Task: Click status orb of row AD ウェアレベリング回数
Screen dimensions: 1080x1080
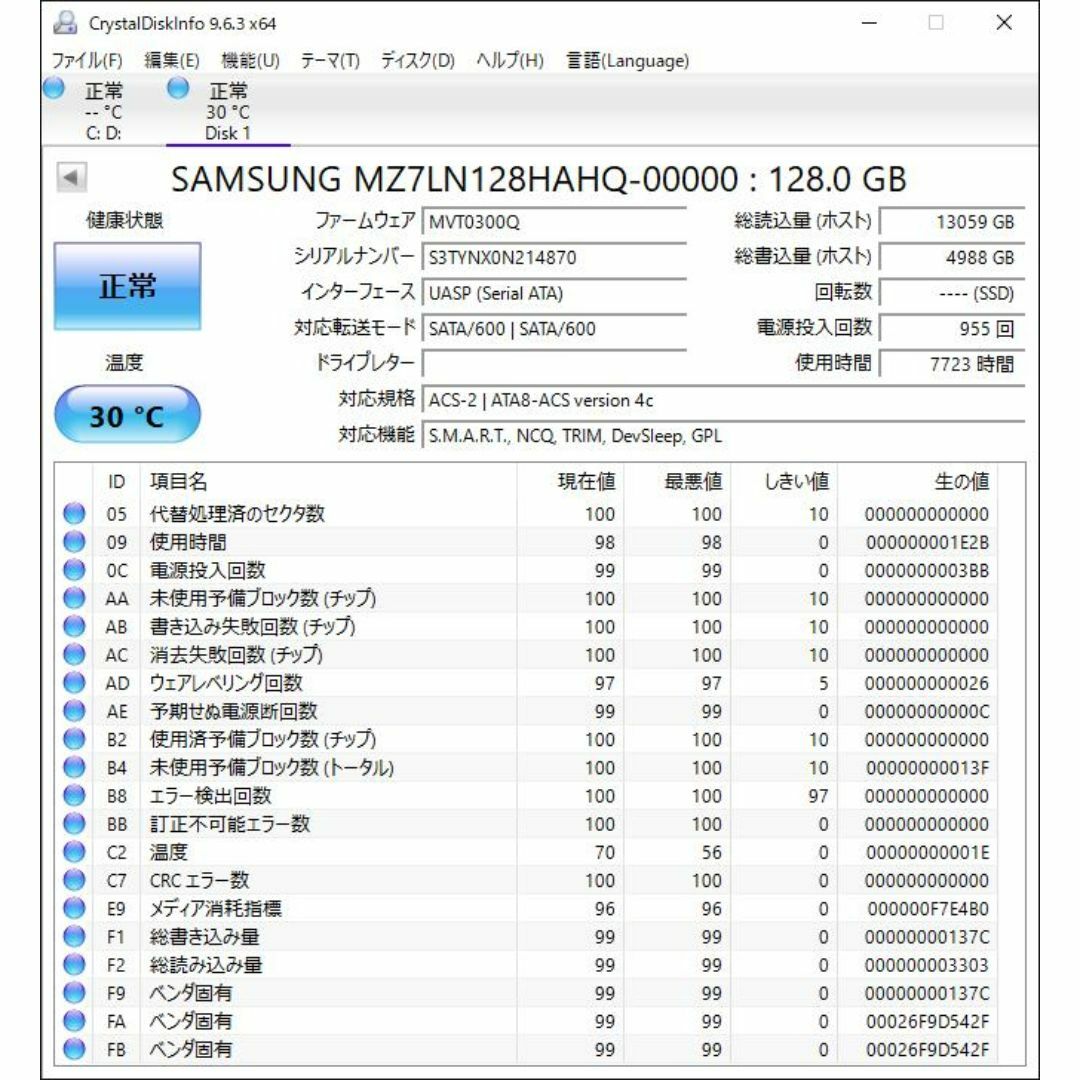Action: [74, 683]
